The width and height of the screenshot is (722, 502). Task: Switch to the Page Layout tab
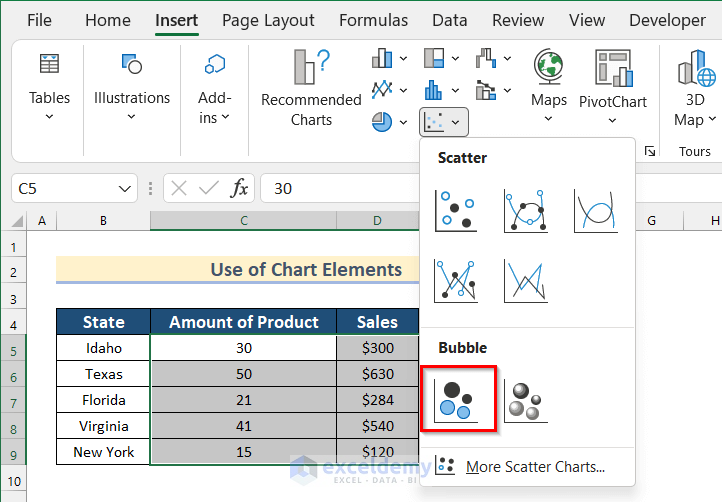pyautogui.click(x=268, y=20)
